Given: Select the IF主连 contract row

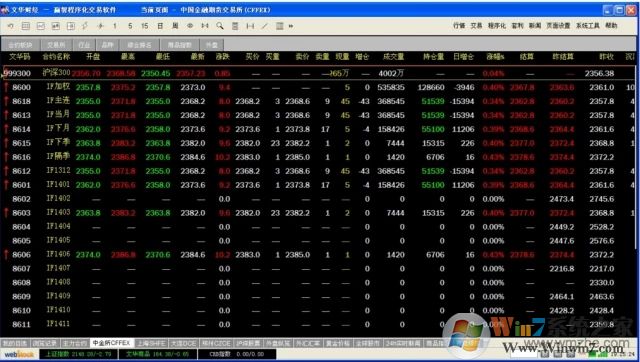Looking at the screenshot, I should [x=318, y=101].
